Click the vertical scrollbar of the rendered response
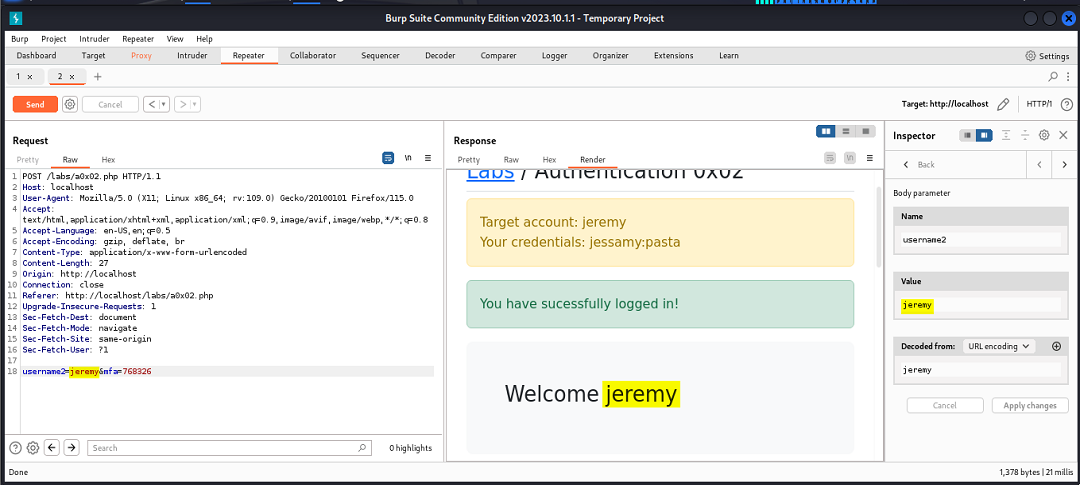1080x485 pixels. (x=879, y=227)
